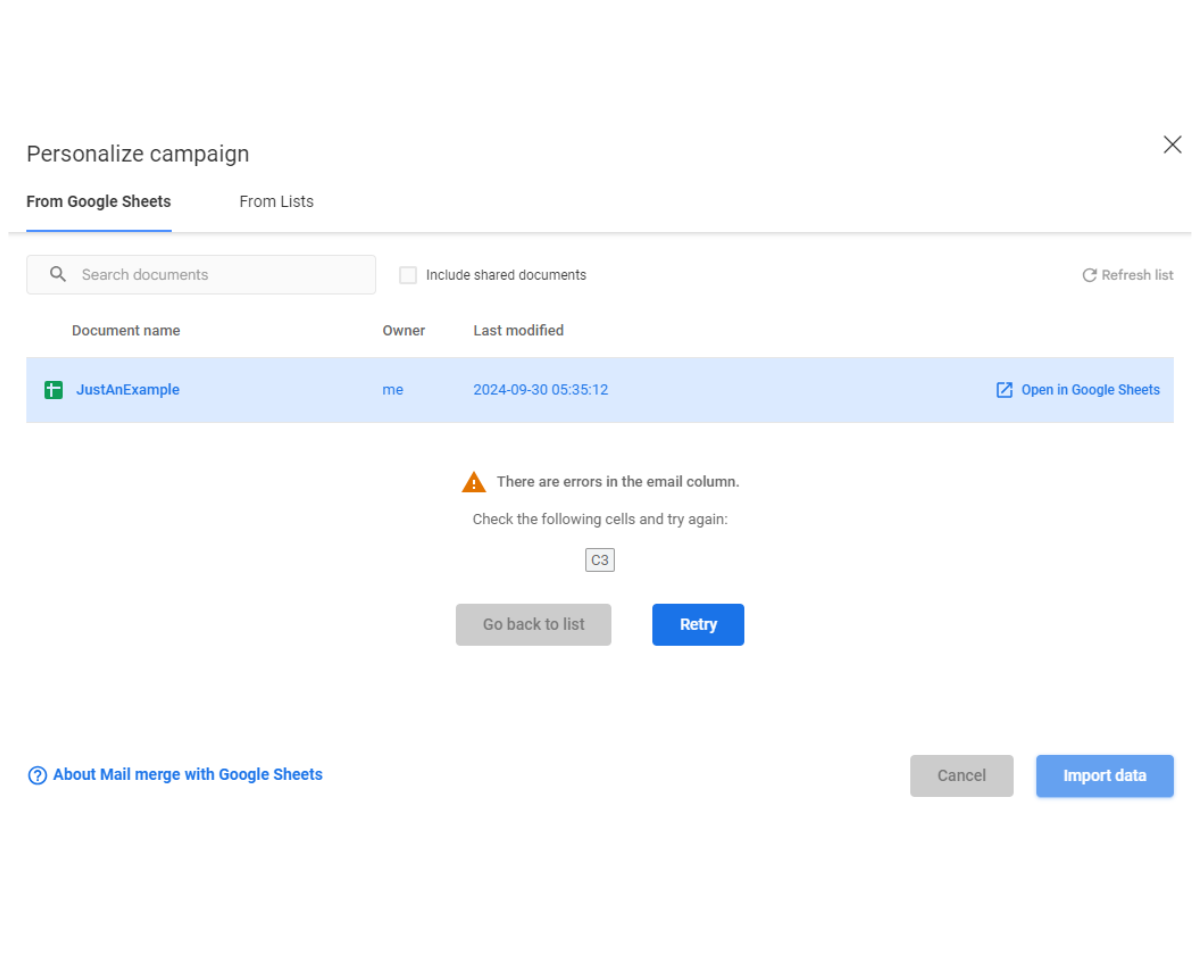Viewport: 1200px width, 960px height.
Task: Click Open in Google Sheets link
Action: 1078,390
